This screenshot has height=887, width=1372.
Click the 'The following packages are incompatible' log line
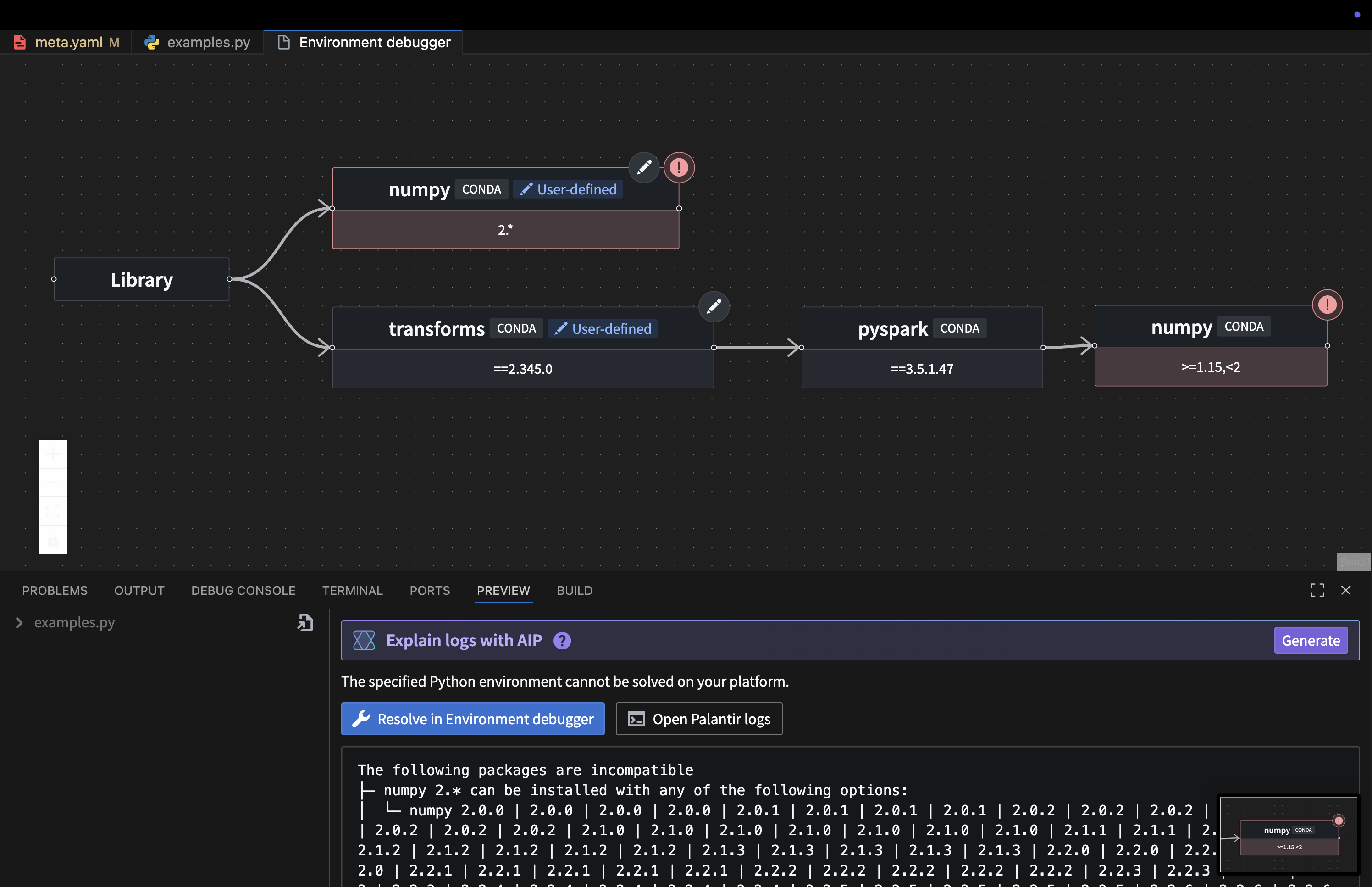[525, 770]
